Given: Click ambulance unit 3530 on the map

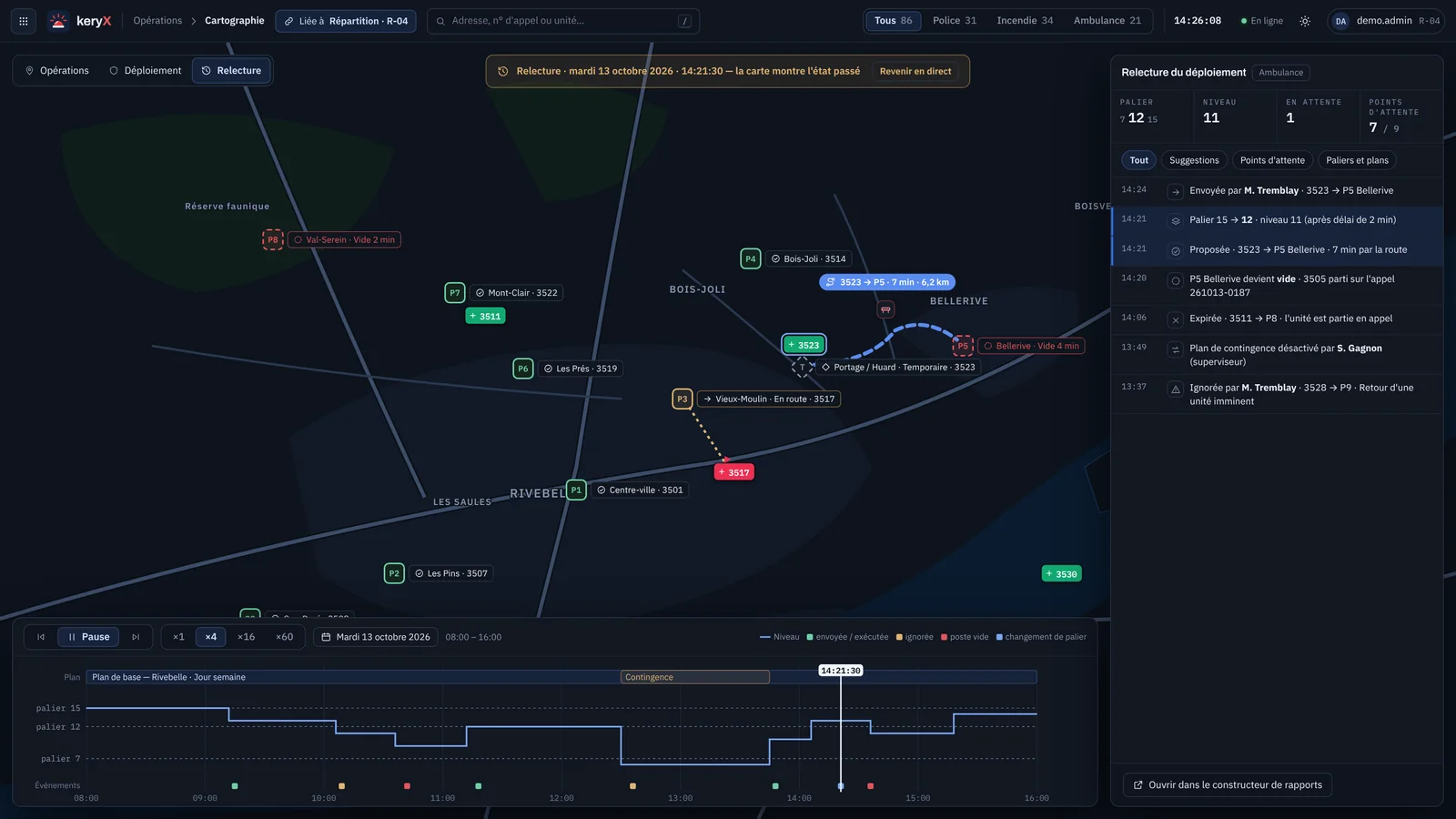Looking at the screenshot, I should point(1062,574).
